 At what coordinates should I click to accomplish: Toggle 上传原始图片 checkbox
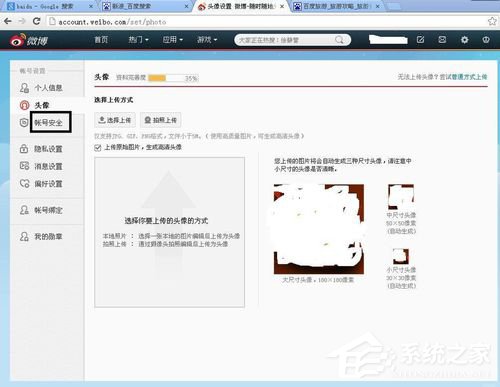[x=98, y=147]
